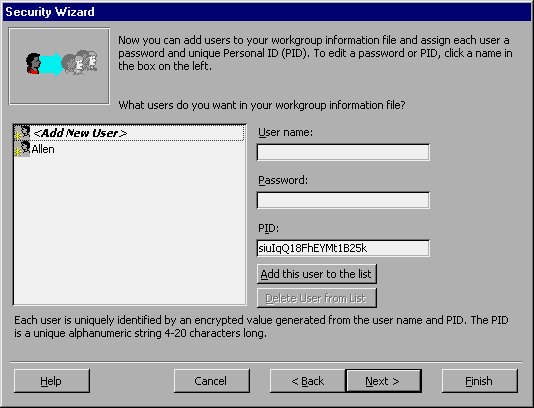The height and width of the screenshot is (408, 534).
Task: Click the Password label
Action: [x=283, y=180]
